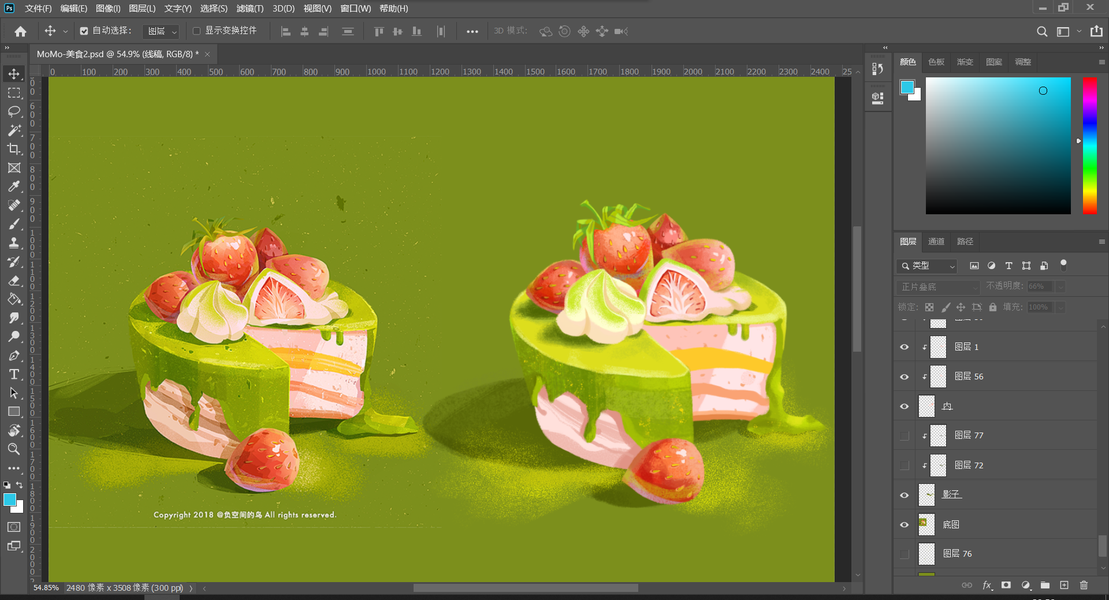This screenshot has height=600, width=1109.
Task: Select the Crop tool
Action: [13, 149]
